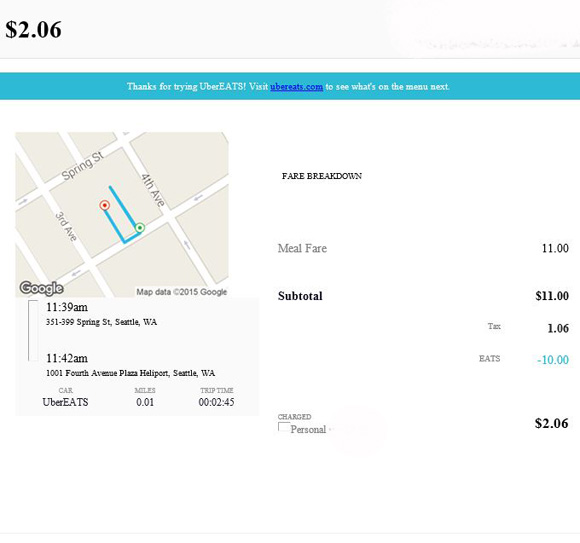
Task: Click the 00:02:45 trip time value
Action: coord(216,402)
